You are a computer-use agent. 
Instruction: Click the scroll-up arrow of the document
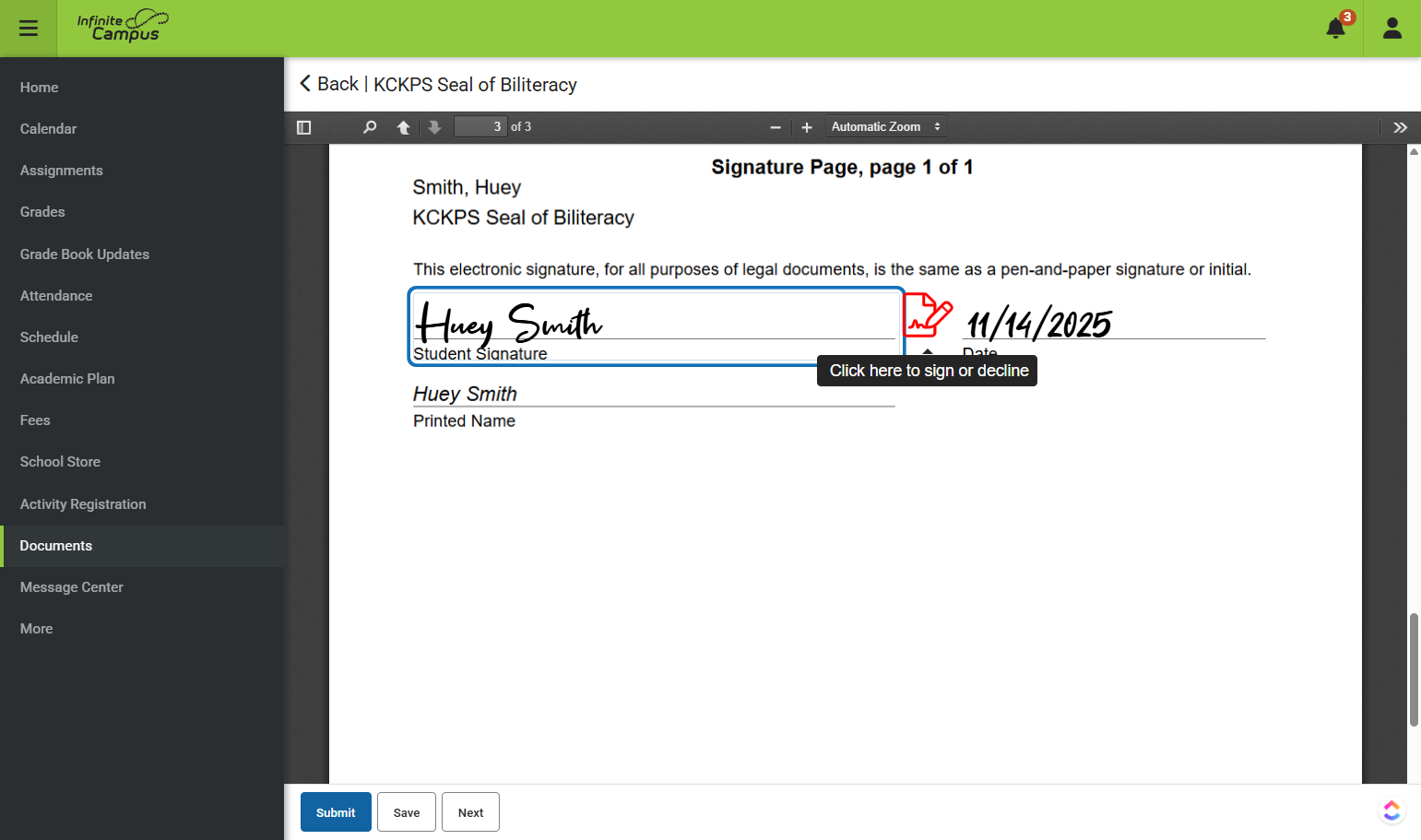pyautogui.click(x=1414, y=151)
